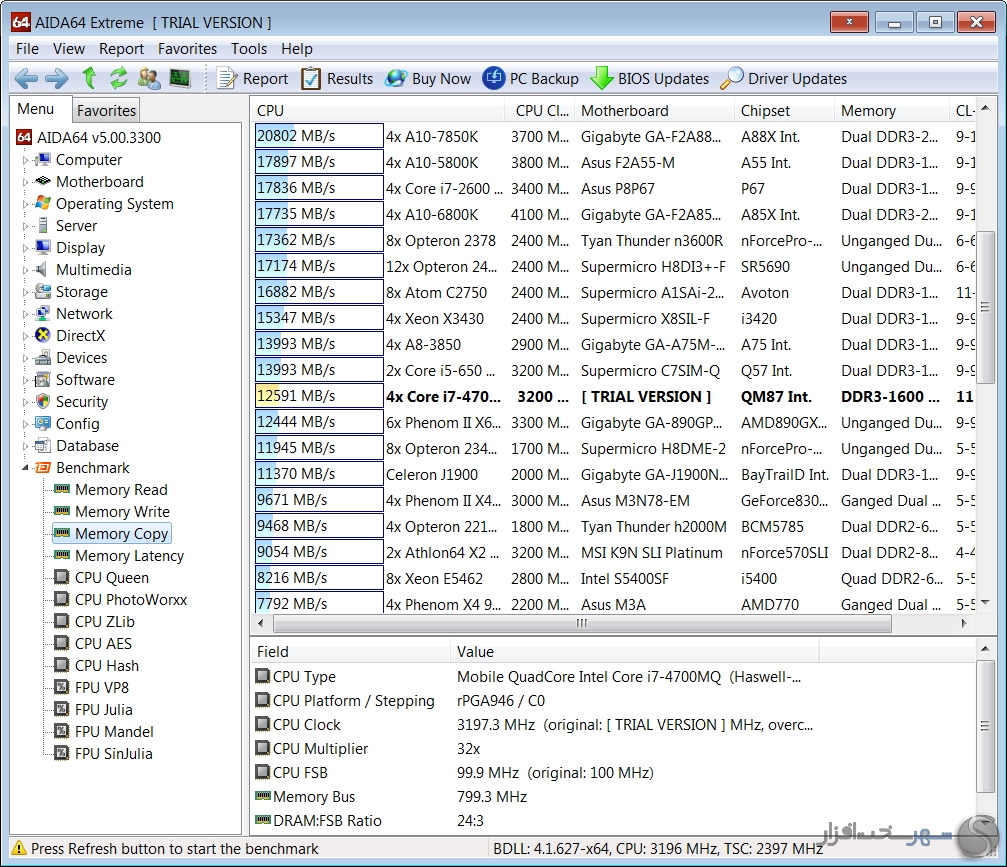Select the Software tree icon
This screenshot has height=867, width=1007.
click(42, 380)
